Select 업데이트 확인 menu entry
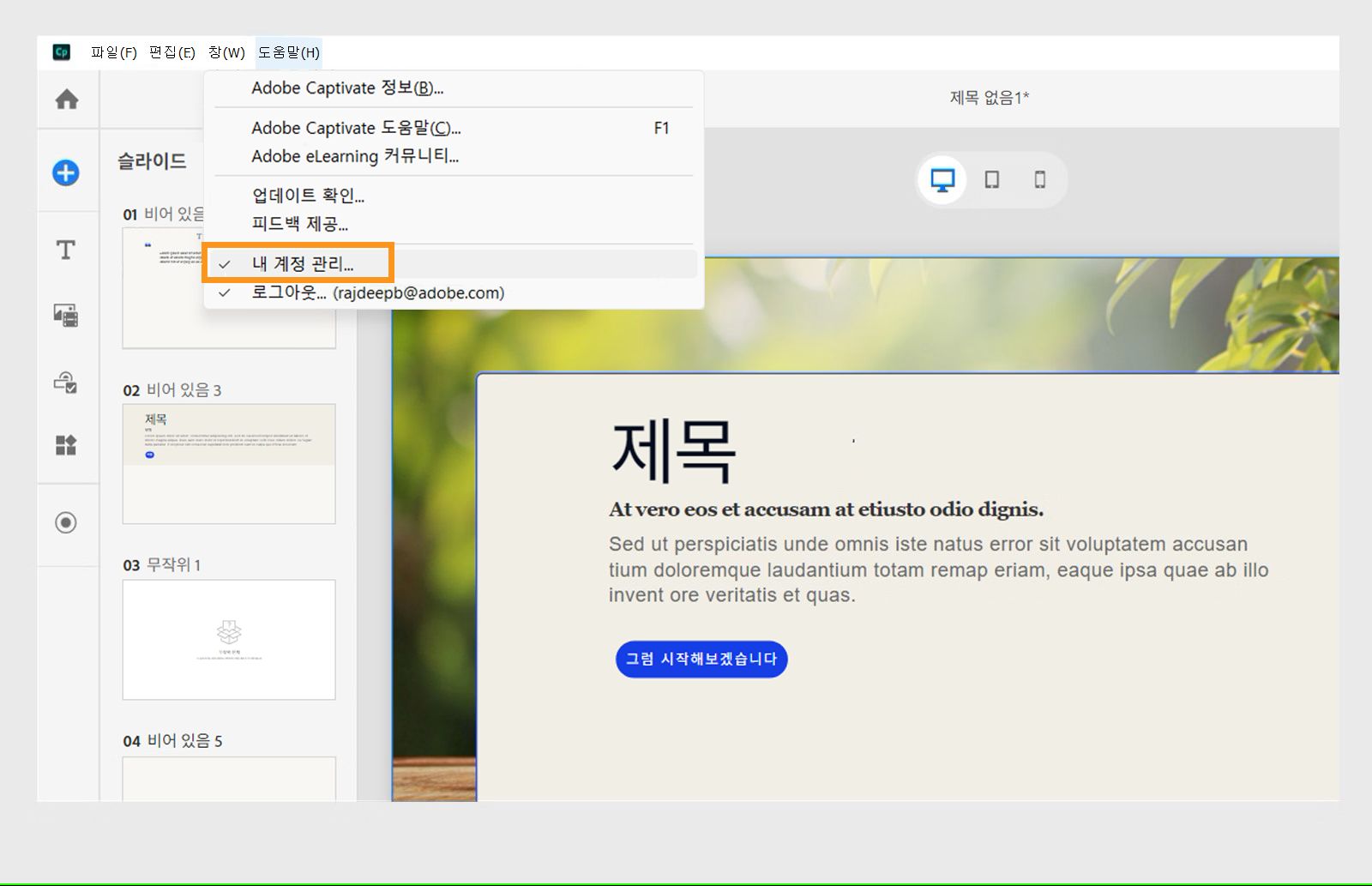 454,196
